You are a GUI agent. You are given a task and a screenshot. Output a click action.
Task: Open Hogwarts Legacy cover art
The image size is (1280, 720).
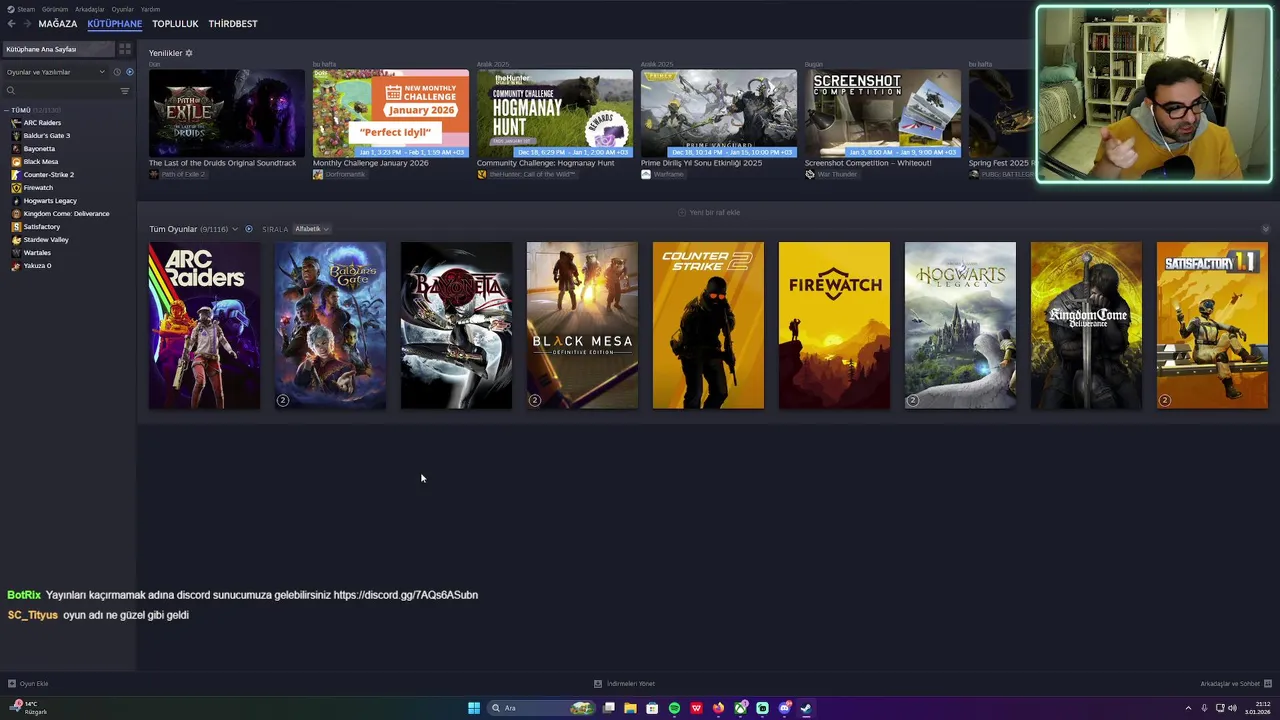(x=960, y=325)
